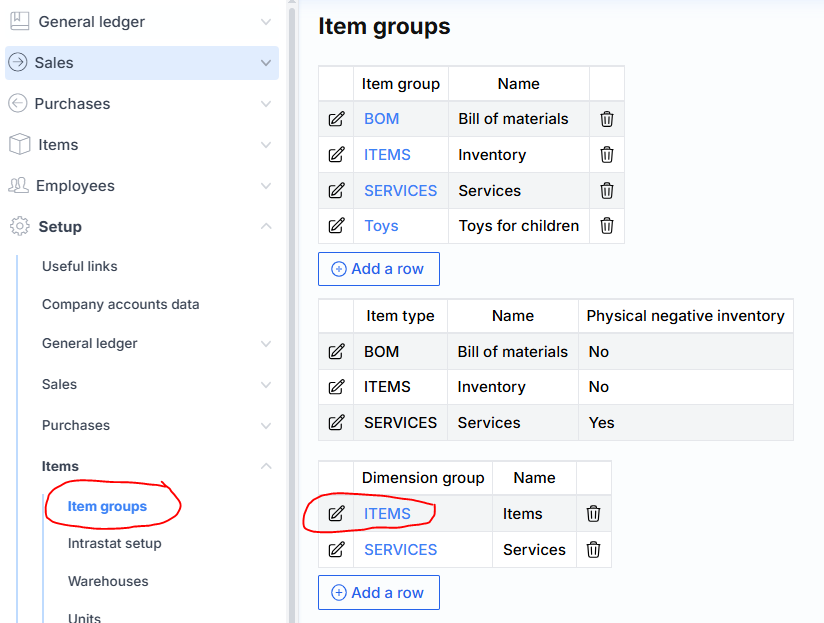The image size is (824, 623).
Task: Click edit pencil icon for BOM item group
Action: [336, 119]
